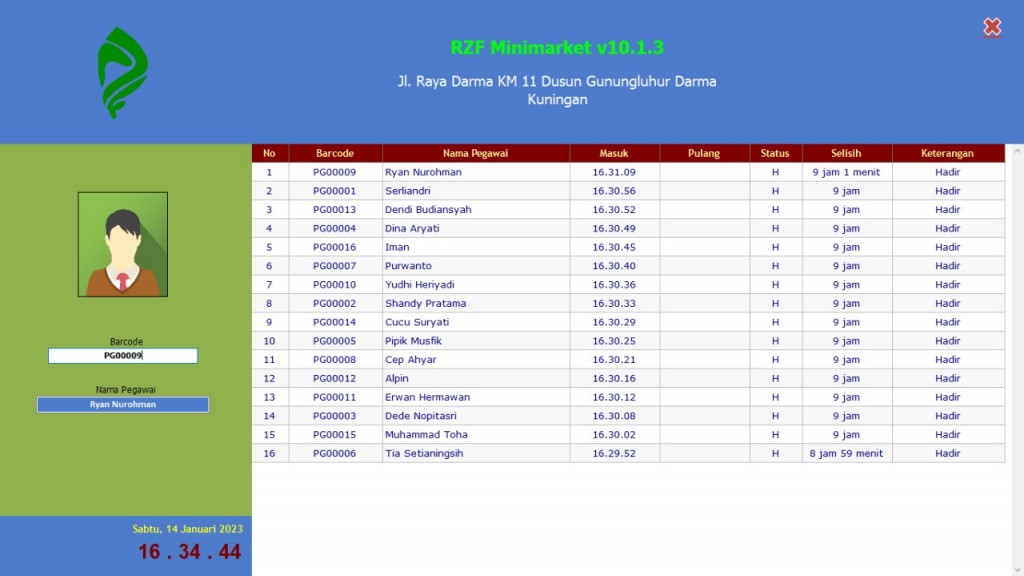This screenshot has width=1024, height=576.
Task: Select the Nama Pegawai field showing Ryan Nurohman
Action: click(x=123, y=404)
